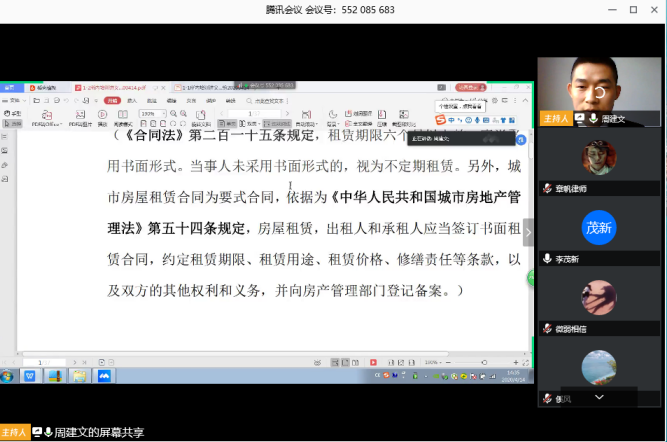Click the Windows Start button
This screenshot has width=667, height=442.
coord(8,376)
